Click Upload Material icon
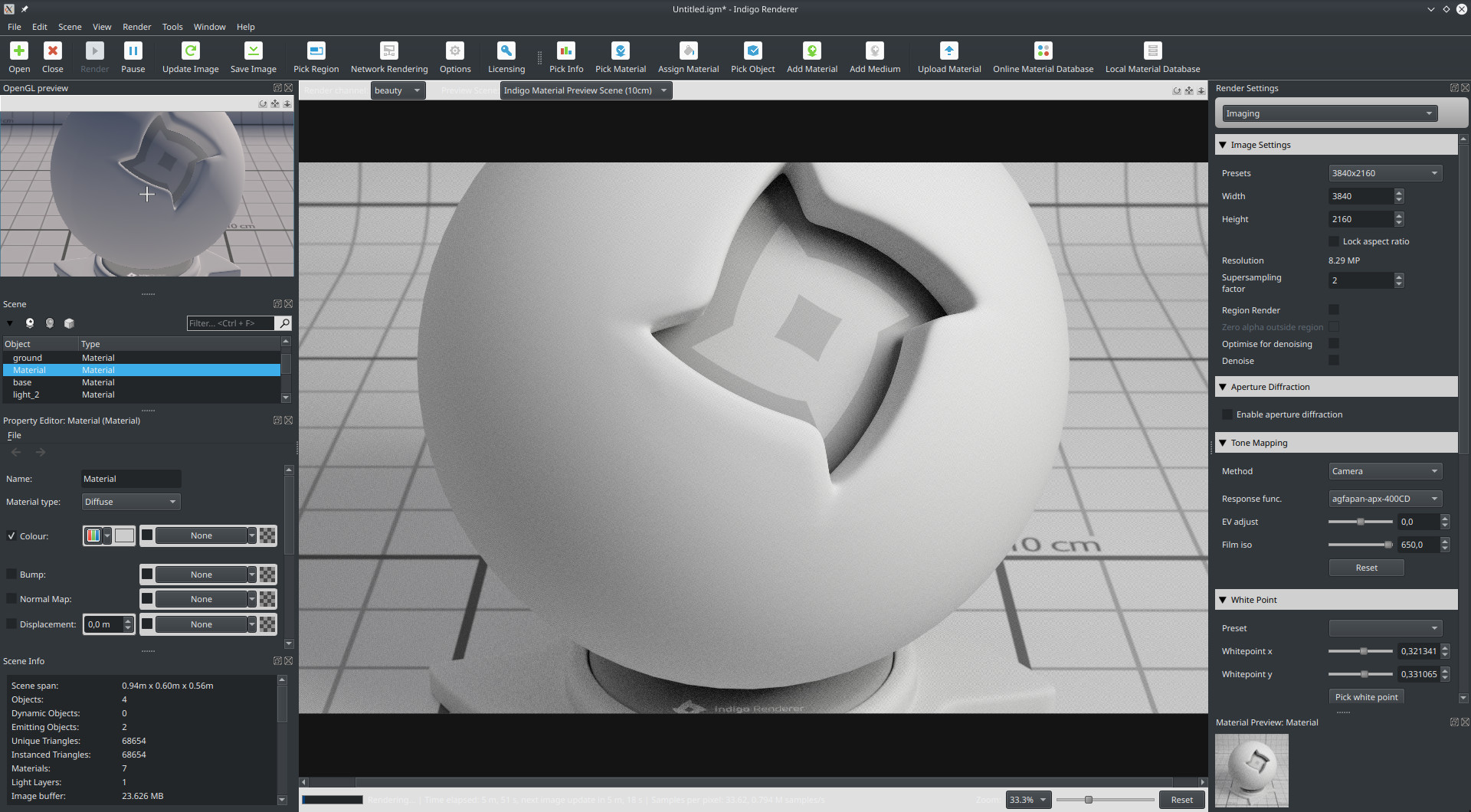 coord(949,51)
